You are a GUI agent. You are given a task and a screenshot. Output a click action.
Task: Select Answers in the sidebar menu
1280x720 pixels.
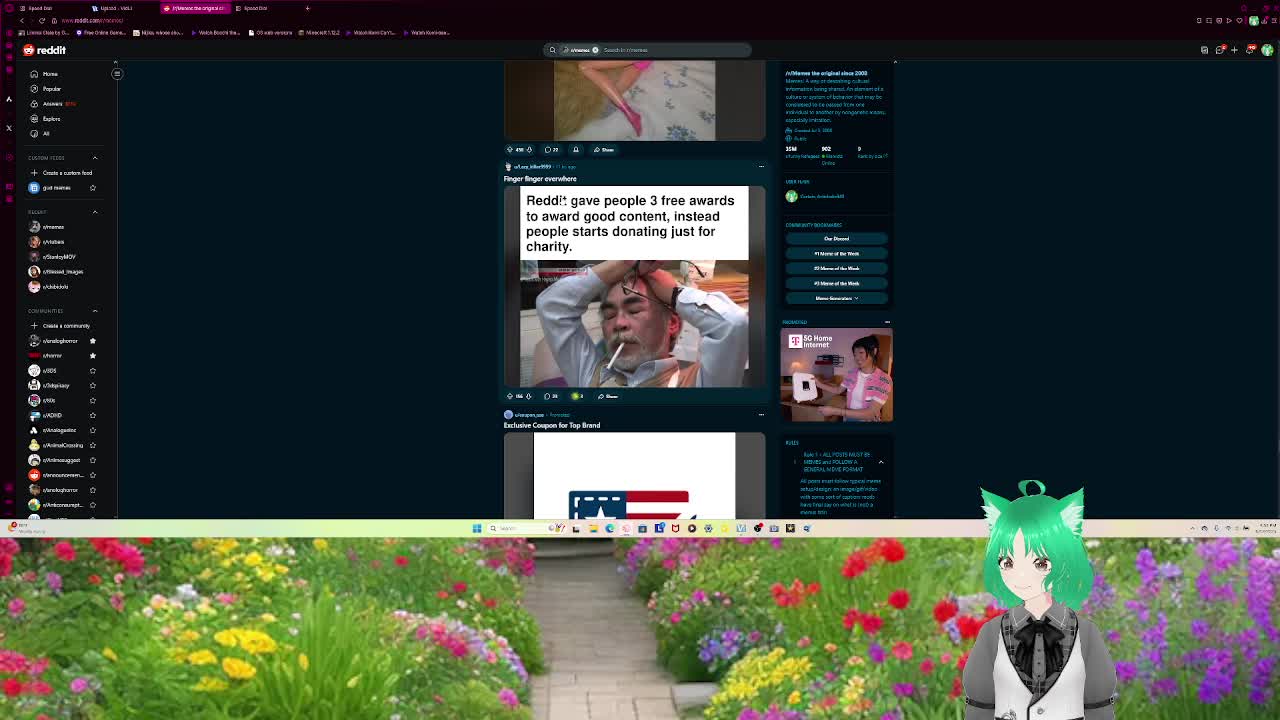52,104
